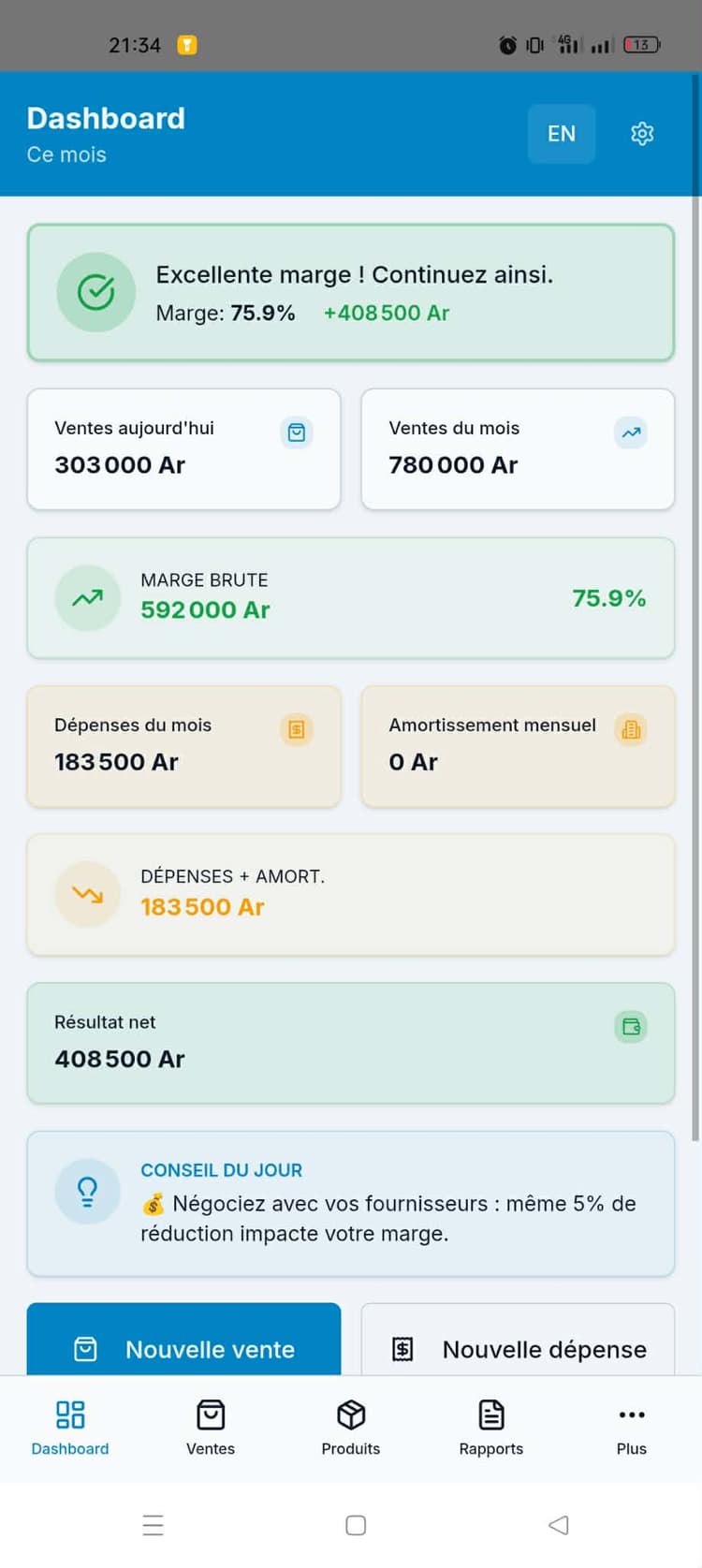Click the green checkmark icon in margin banner

coord(96,292)
